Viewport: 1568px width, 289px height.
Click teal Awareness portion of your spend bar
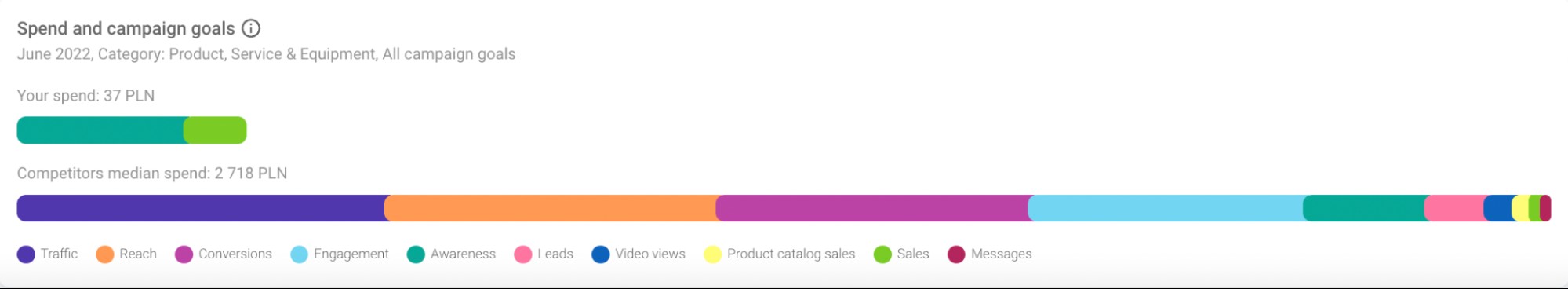tap(100, 130)
